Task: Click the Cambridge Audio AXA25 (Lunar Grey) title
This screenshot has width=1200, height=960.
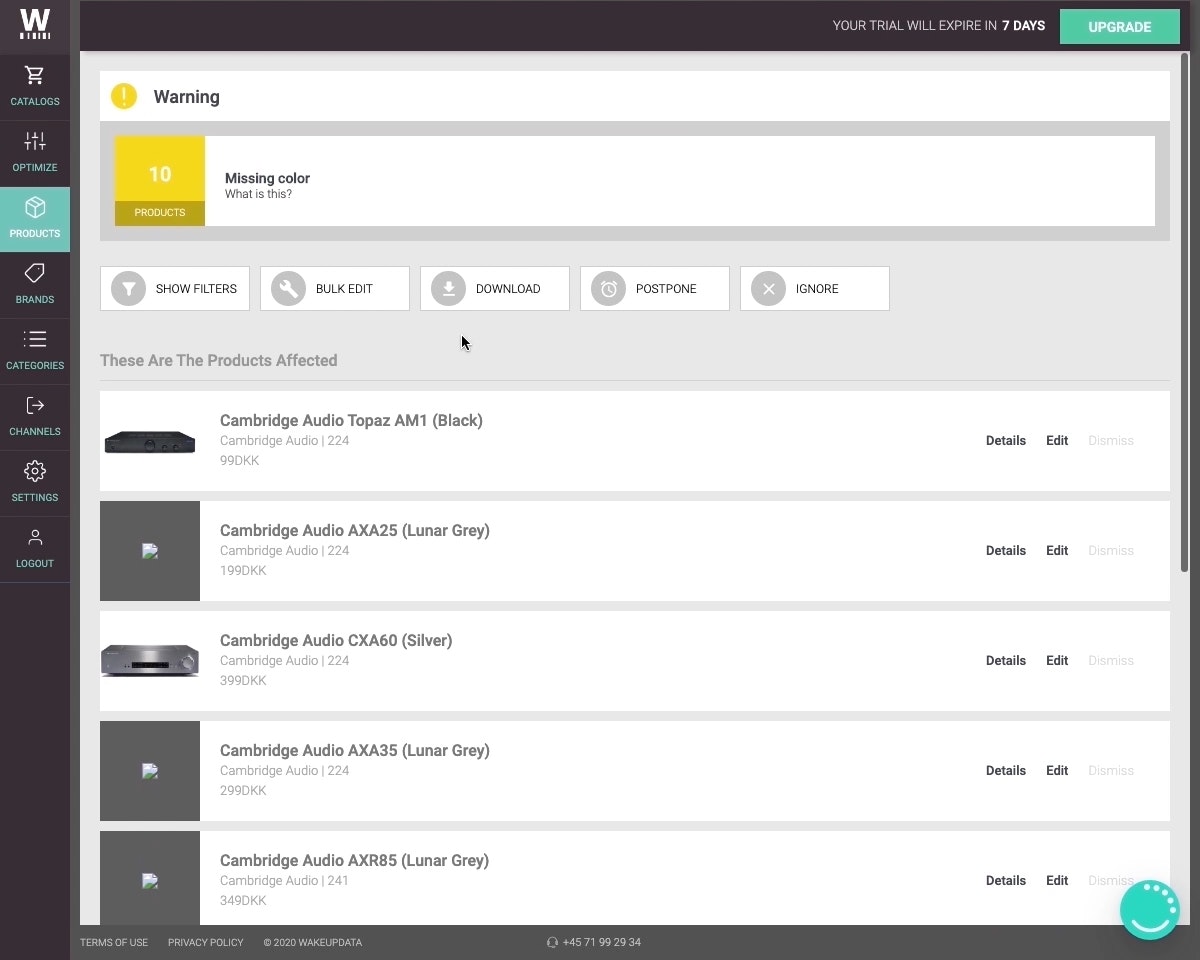Action: coord(355,530)
